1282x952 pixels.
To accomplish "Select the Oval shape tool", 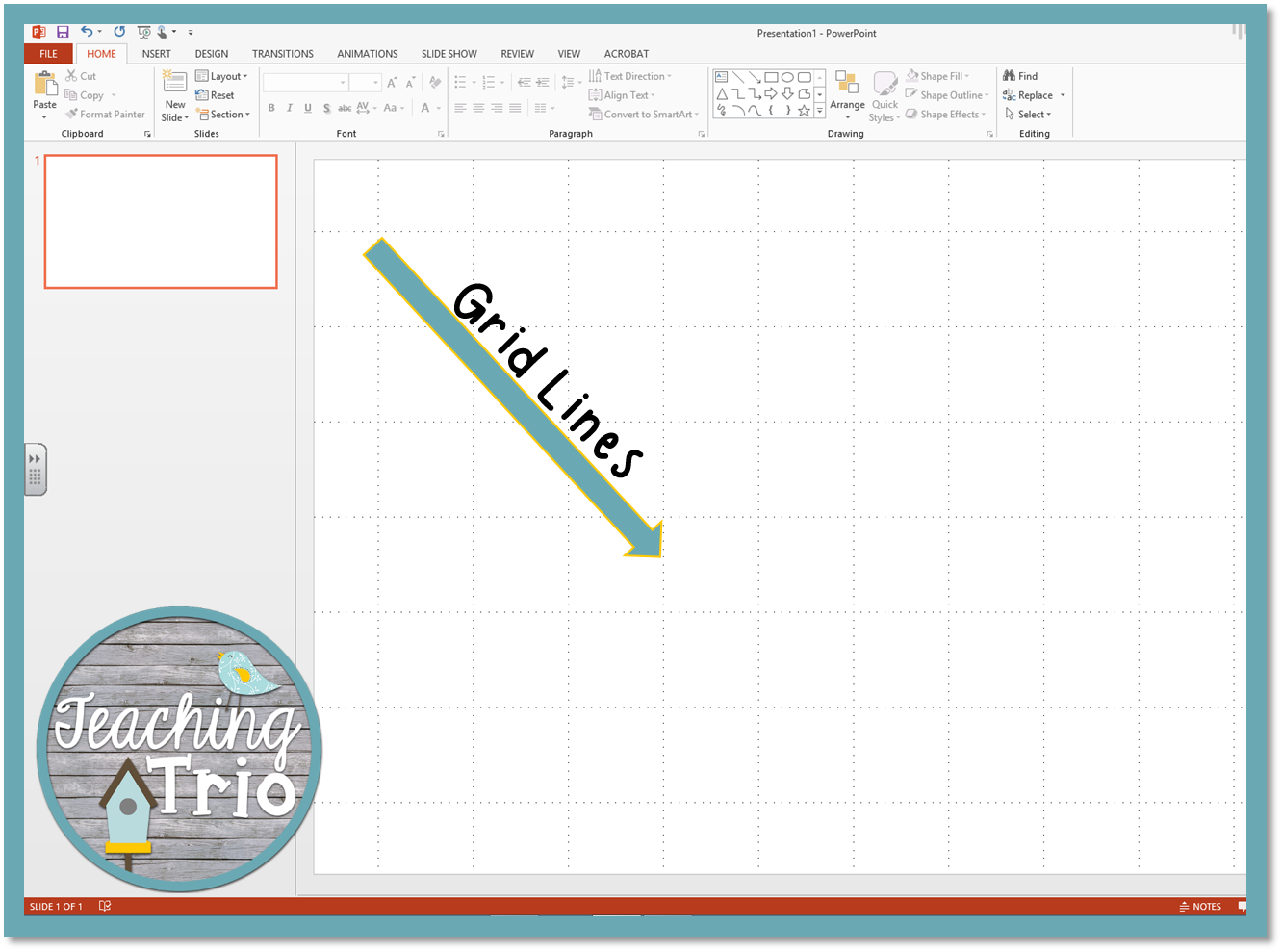I will pos(789,77).
